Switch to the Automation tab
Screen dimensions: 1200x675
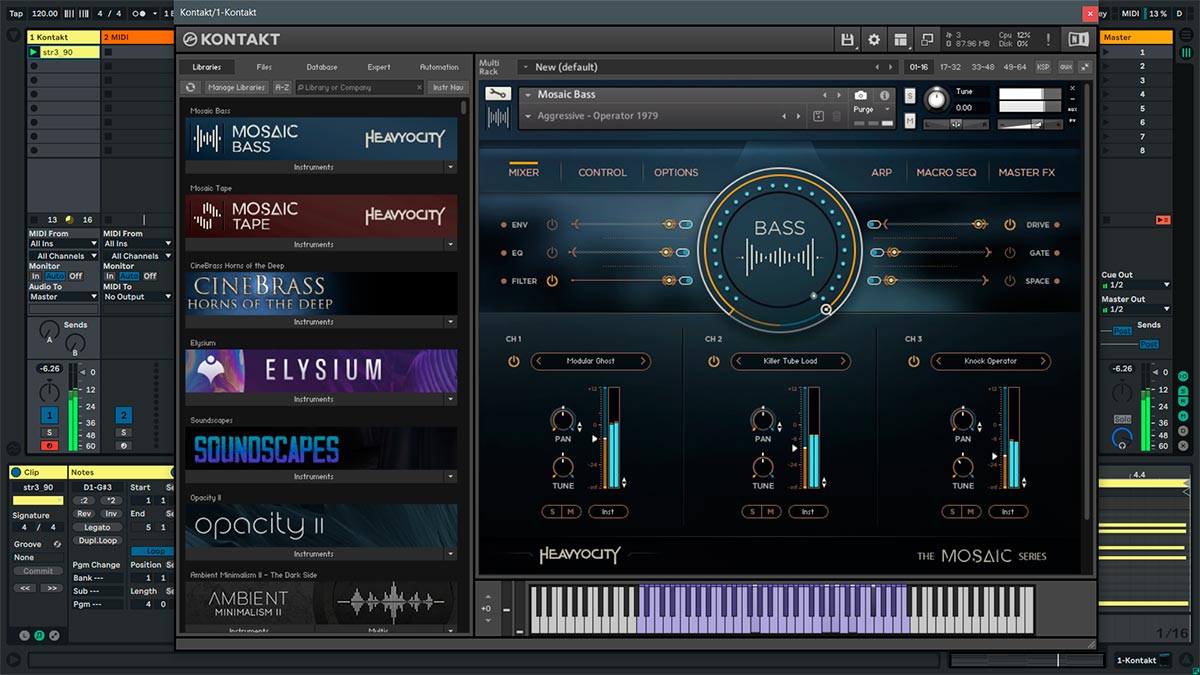pos(439,67)
